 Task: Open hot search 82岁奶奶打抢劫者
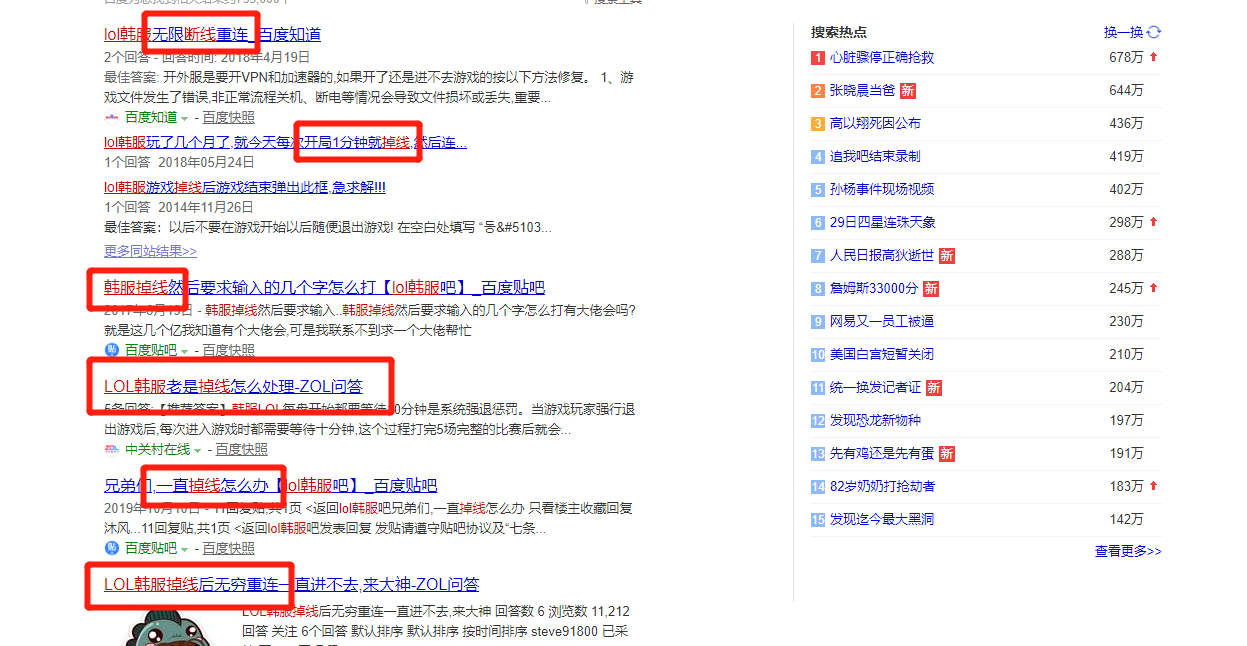882,487
